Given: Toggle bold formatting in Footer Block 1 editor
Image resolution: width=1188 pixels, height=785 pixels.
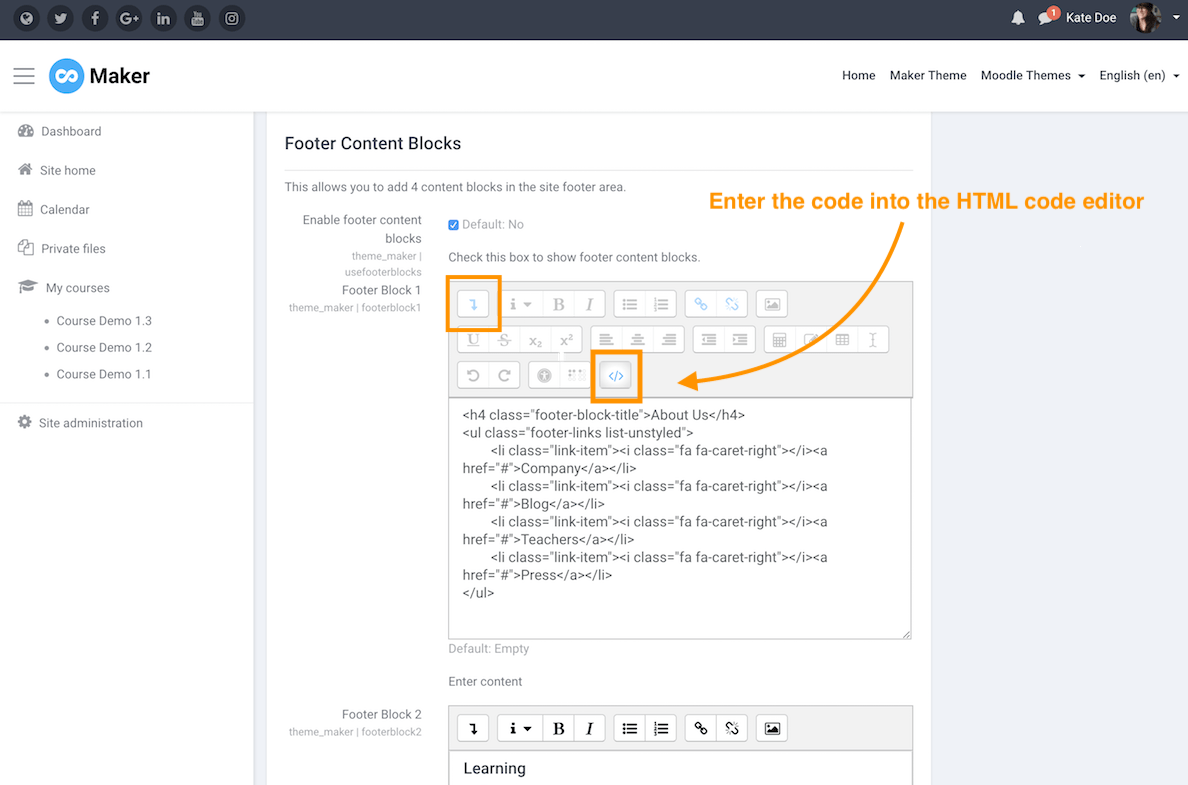Looking at the screenshot, I should pos(558,304).
